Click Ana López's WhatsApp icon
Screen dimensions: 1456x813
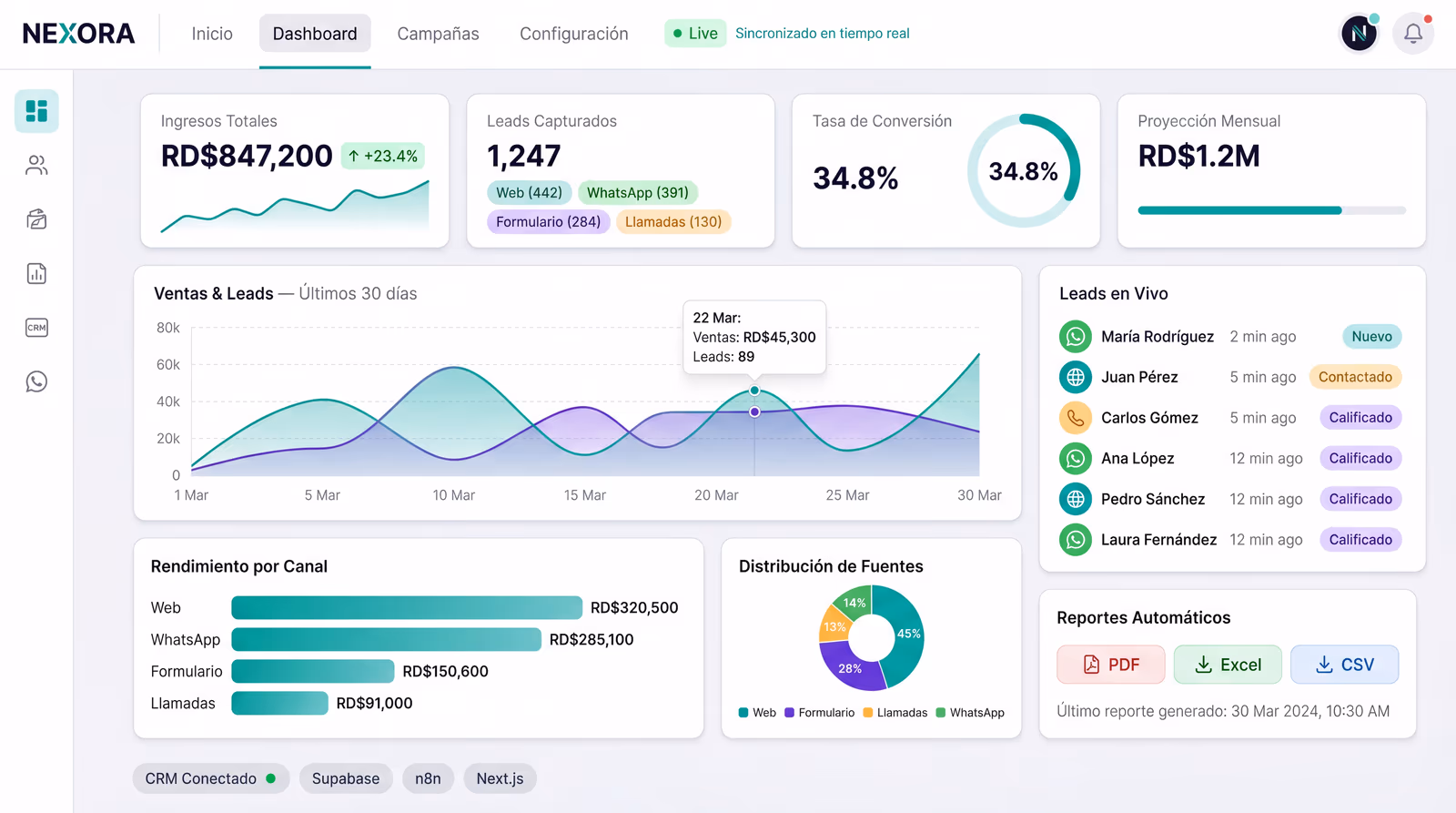pyautogui.click(x=1076, y=458)
